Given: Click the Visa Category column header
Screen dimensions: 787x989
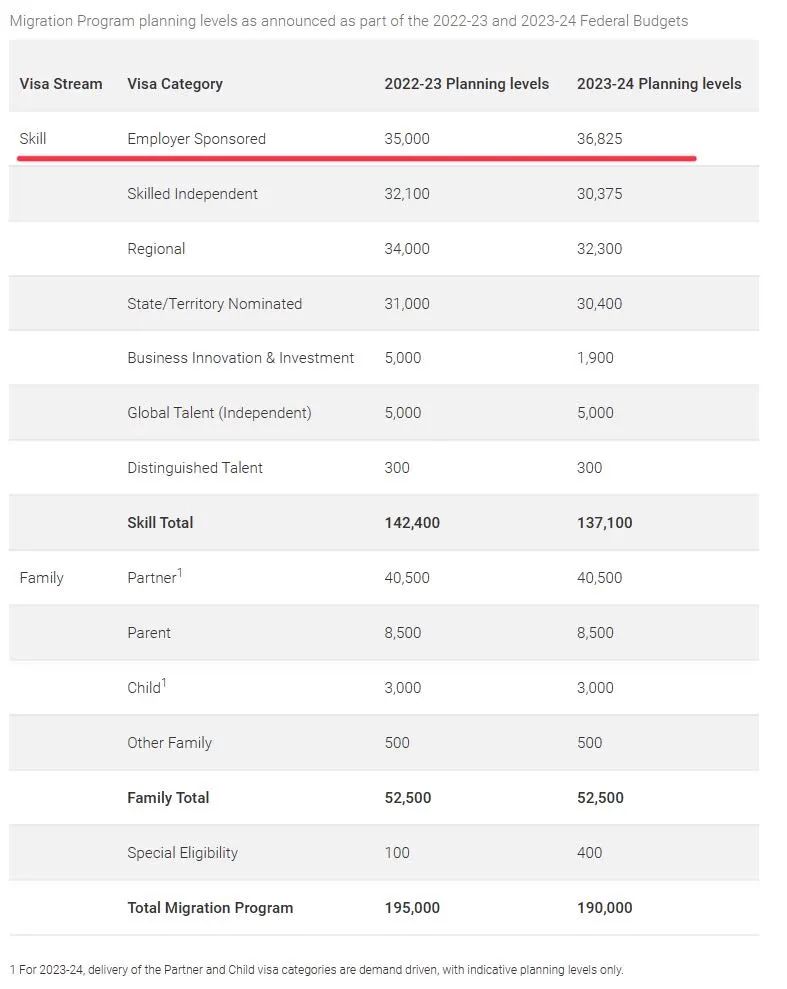Looking at the screenshot, I should click(175, 84).
